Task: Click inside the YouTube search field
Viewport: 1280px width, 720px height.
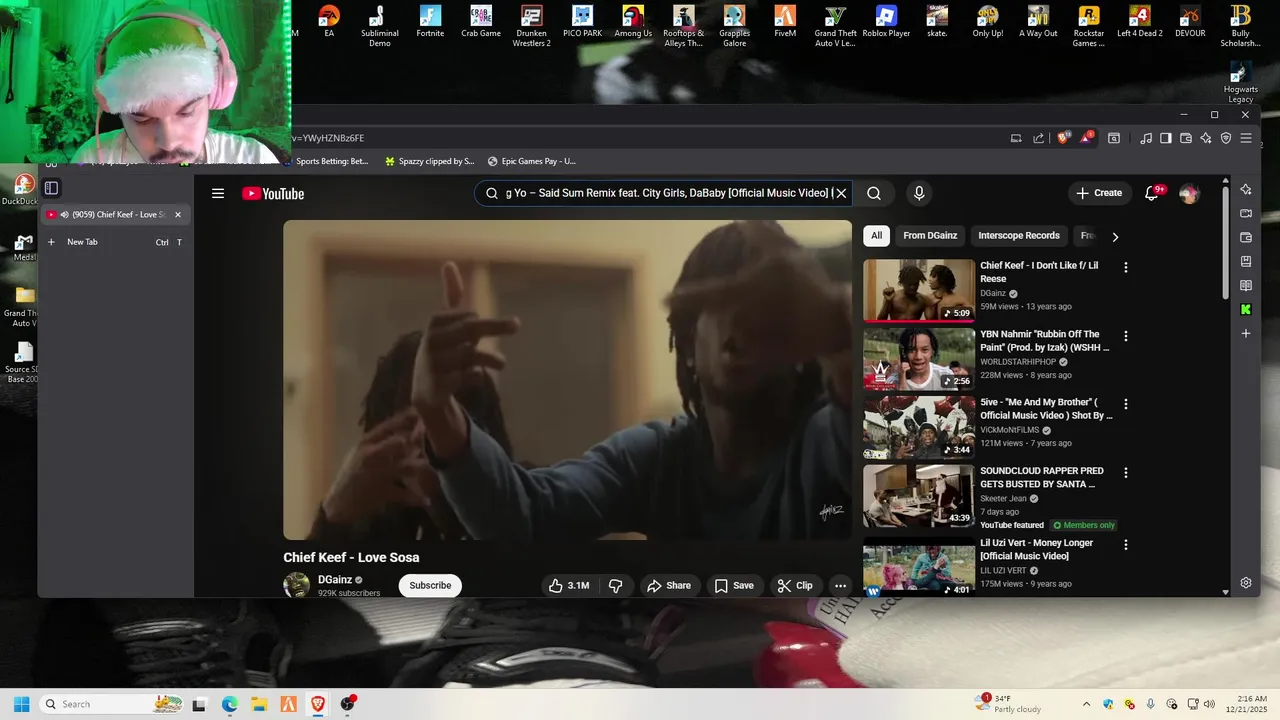Action: [665, 193]
